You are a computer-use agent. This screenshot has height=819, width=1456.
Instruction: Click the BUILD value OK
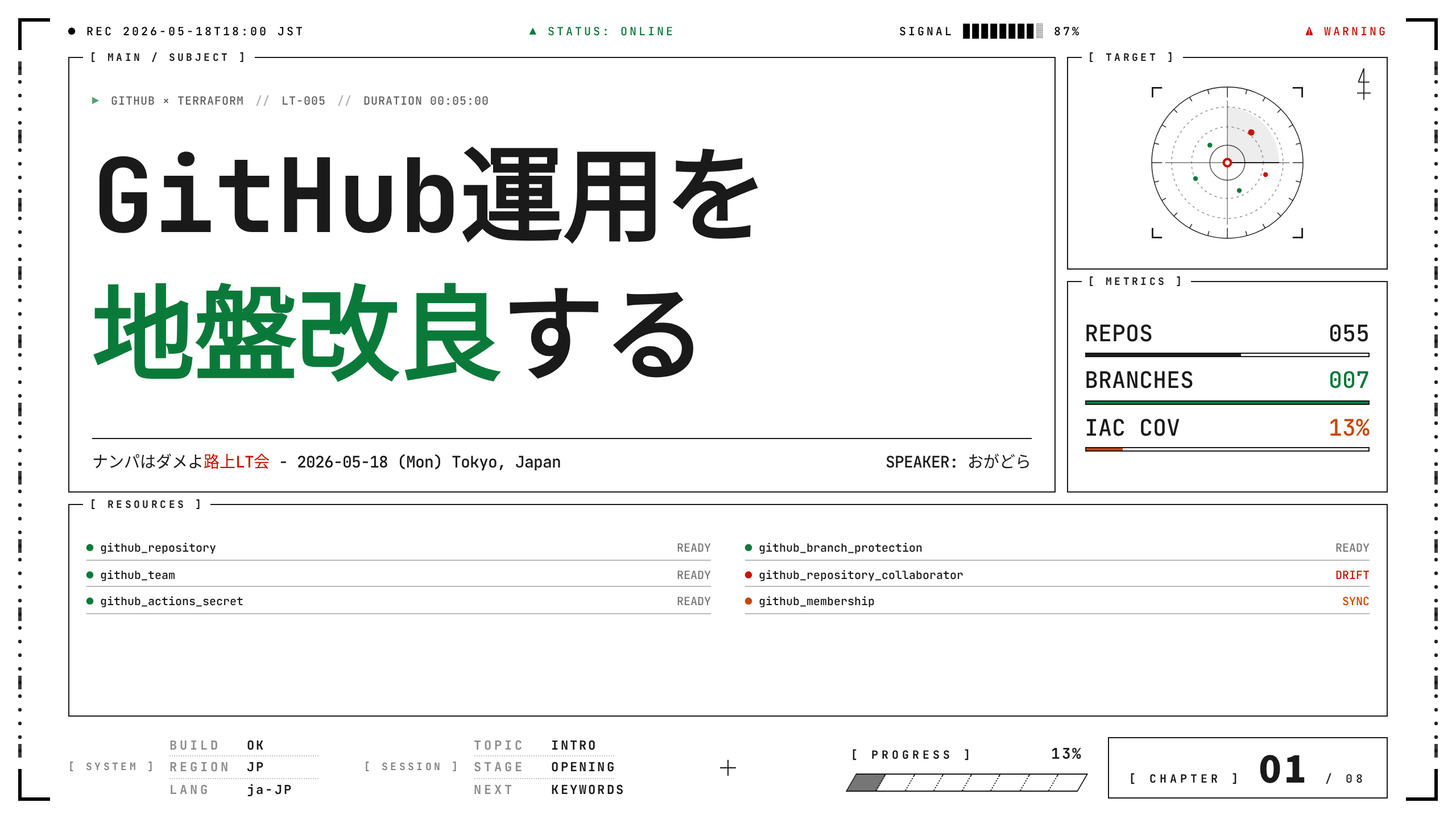pos(255,745)
